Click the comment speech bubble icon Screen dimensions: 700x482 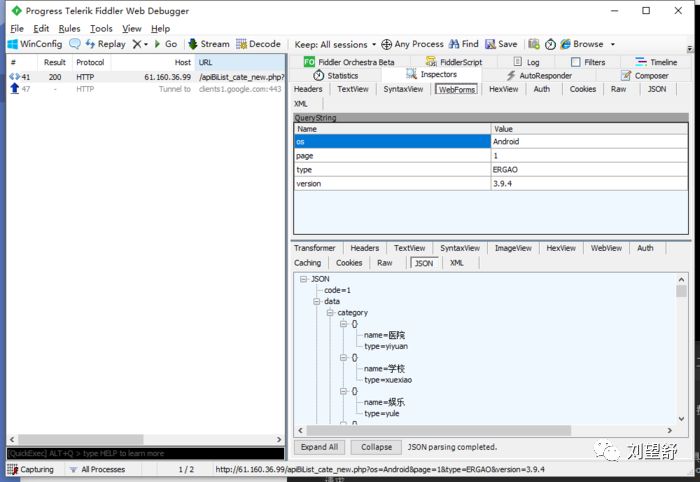click(x=75, y=44)
